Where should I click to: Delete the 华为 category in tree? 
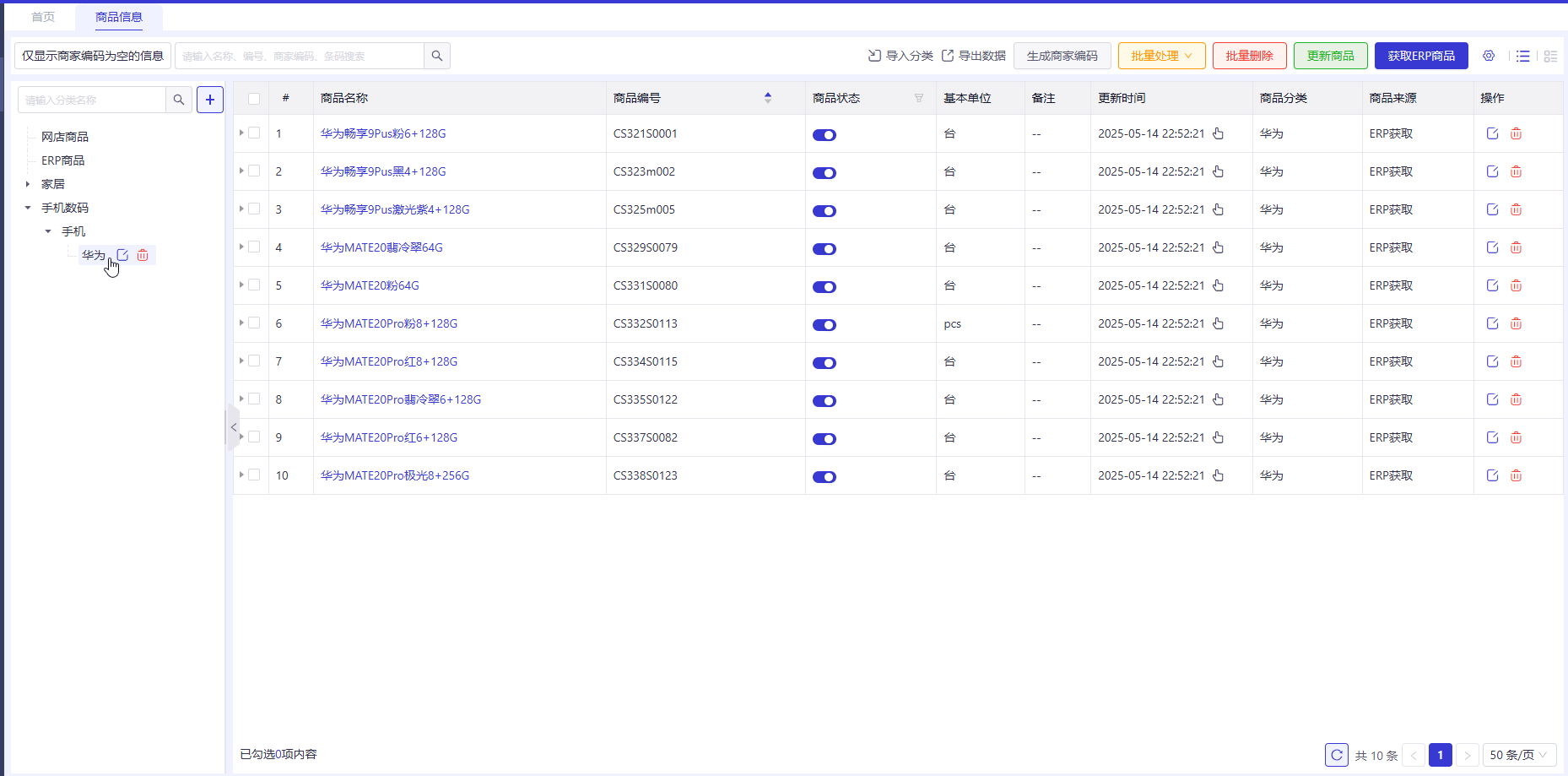tap(143, 255)
